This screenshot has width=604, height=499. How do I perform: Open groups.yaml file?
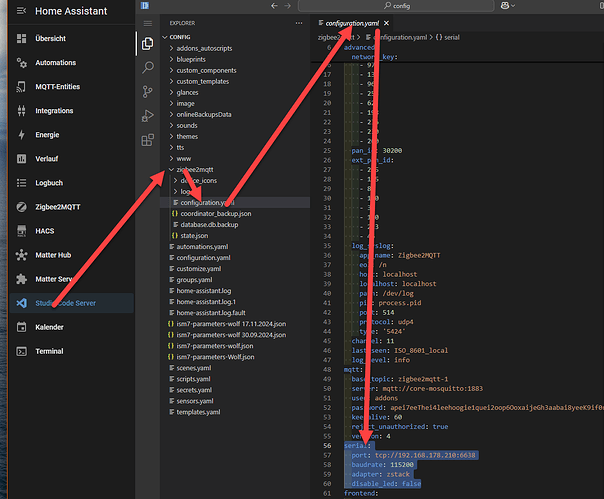click(x=194, y=280)
